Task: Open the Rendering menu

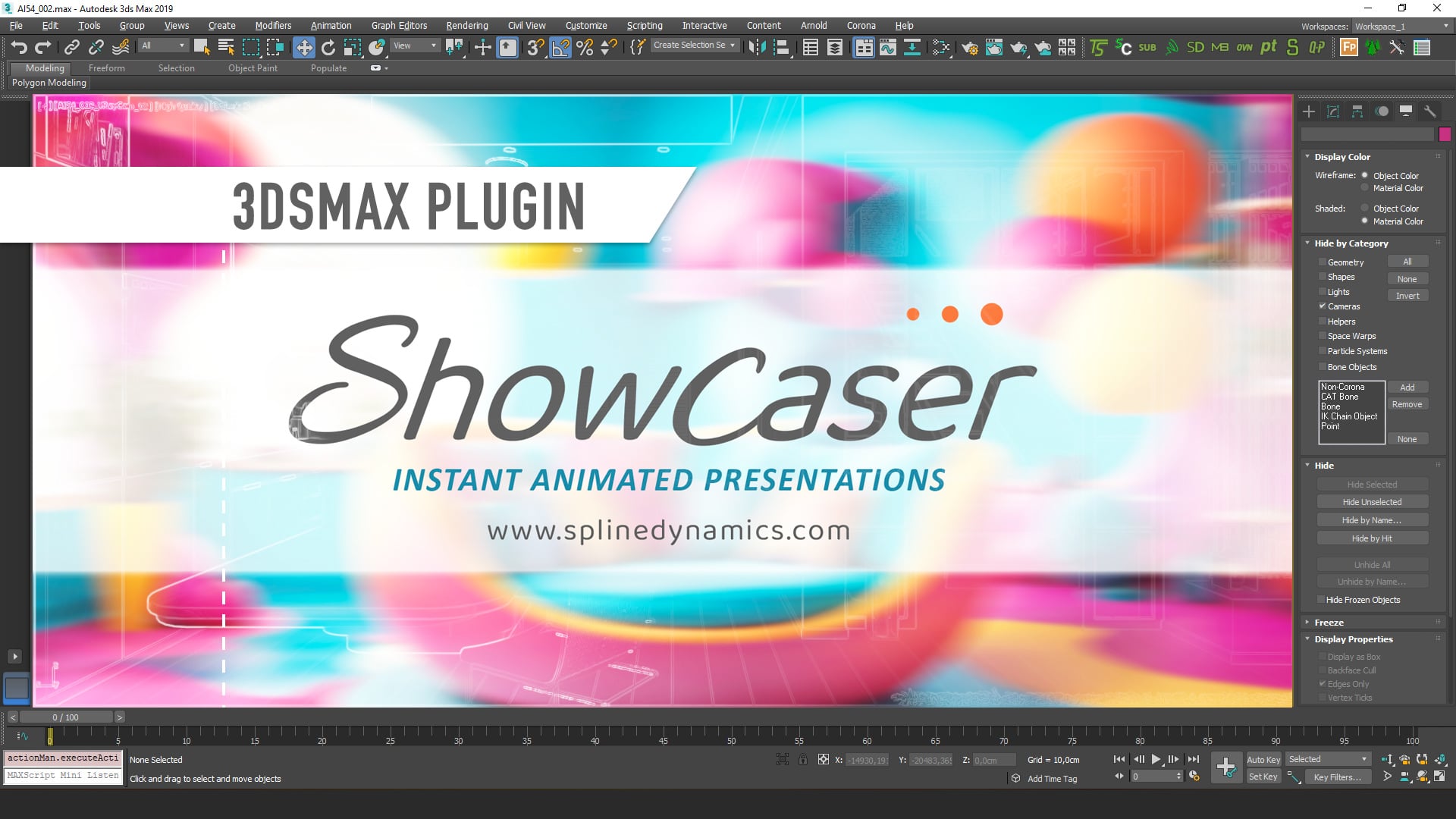Action: (x=466, y=25)
